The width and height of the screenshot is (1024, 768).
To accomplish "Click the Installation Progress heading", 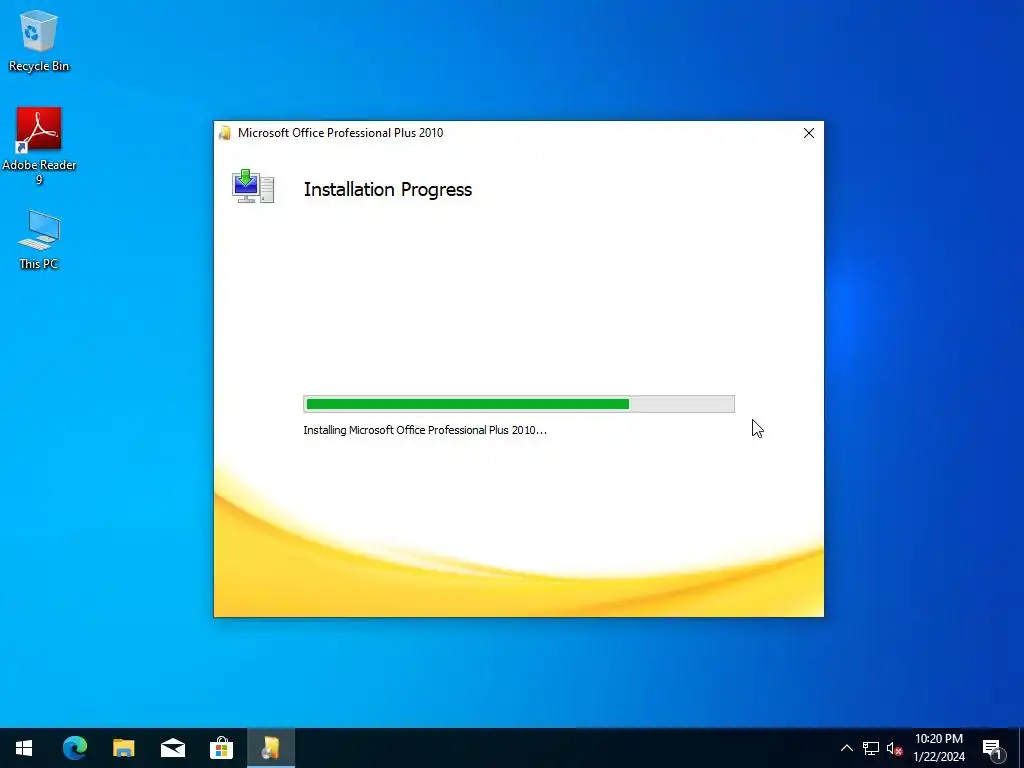I will tap(388, 189).
